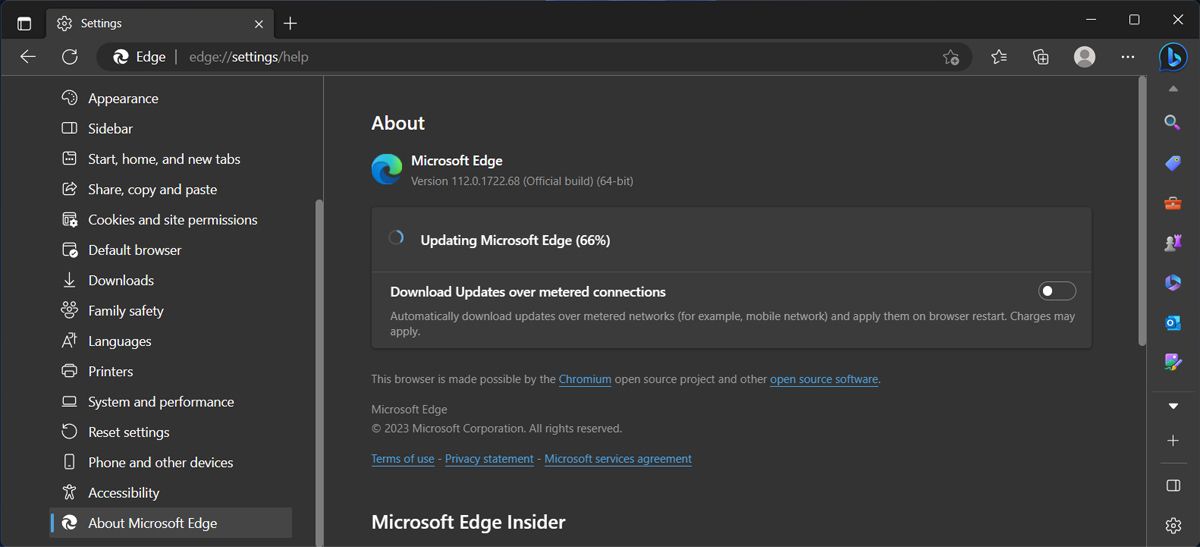Open the Favorites list icon
1200x547 pixels.
click(x=999, y=57)
